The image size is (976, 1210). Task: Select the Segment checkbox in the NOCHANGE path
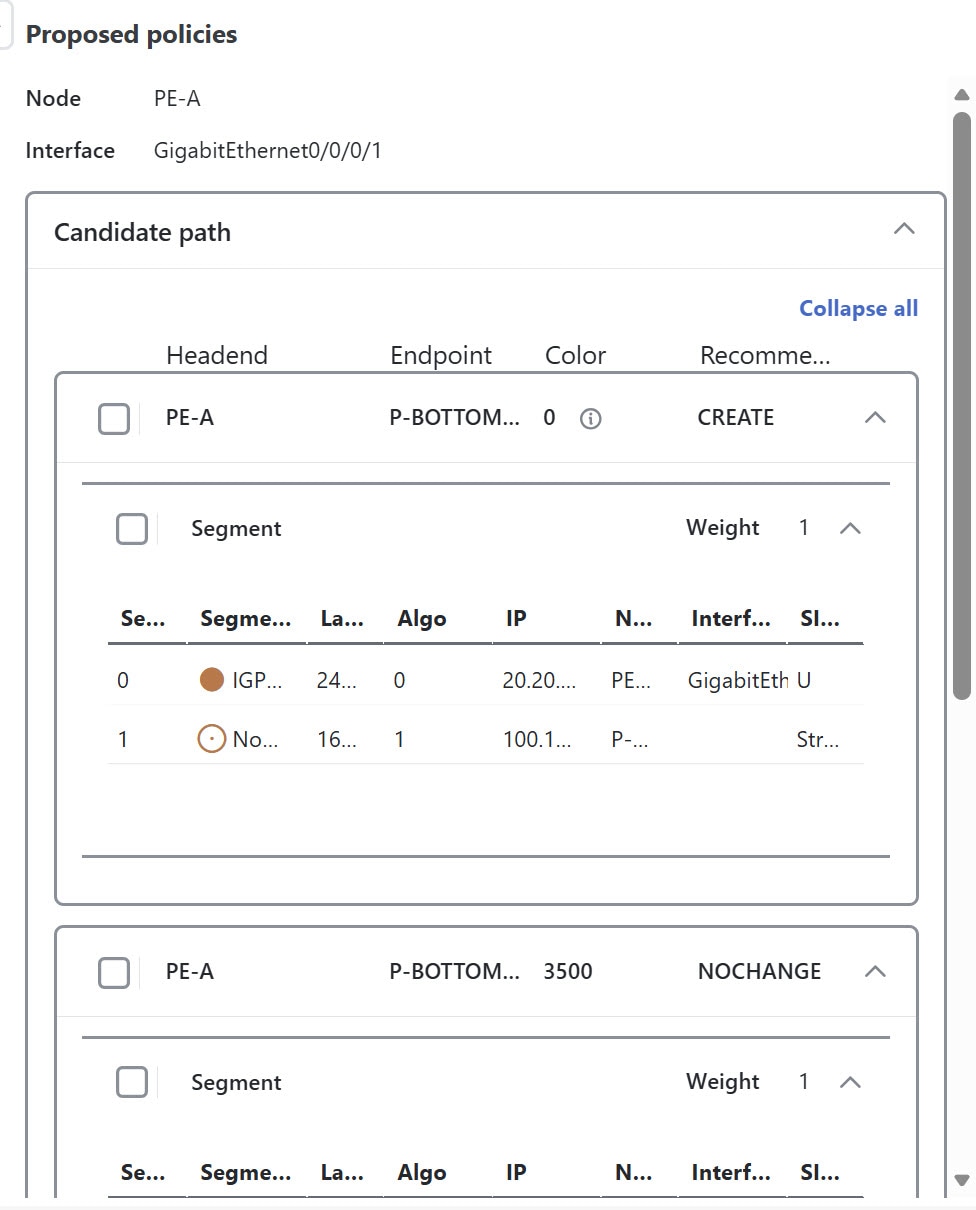(x=131, y=1081)
